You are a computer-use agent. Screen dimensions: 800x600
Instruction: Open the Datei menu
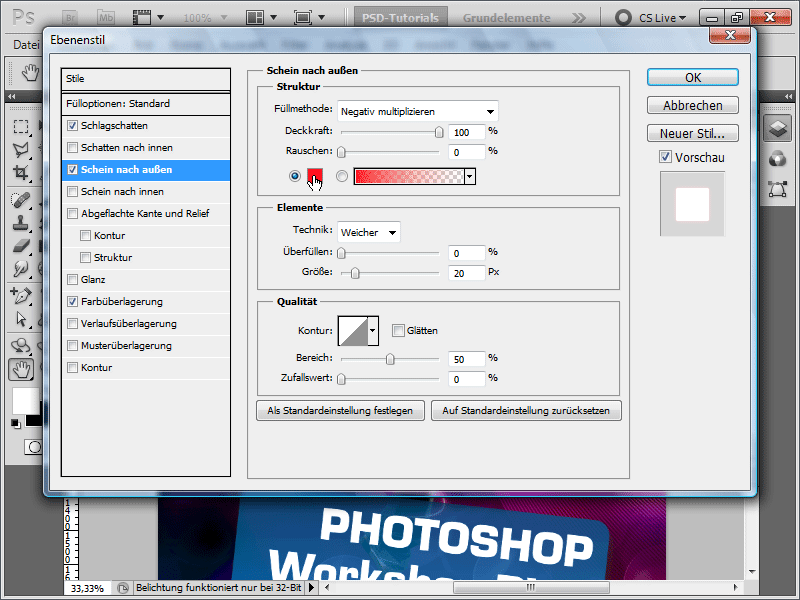pyautogui.click(x=26, y=45)
